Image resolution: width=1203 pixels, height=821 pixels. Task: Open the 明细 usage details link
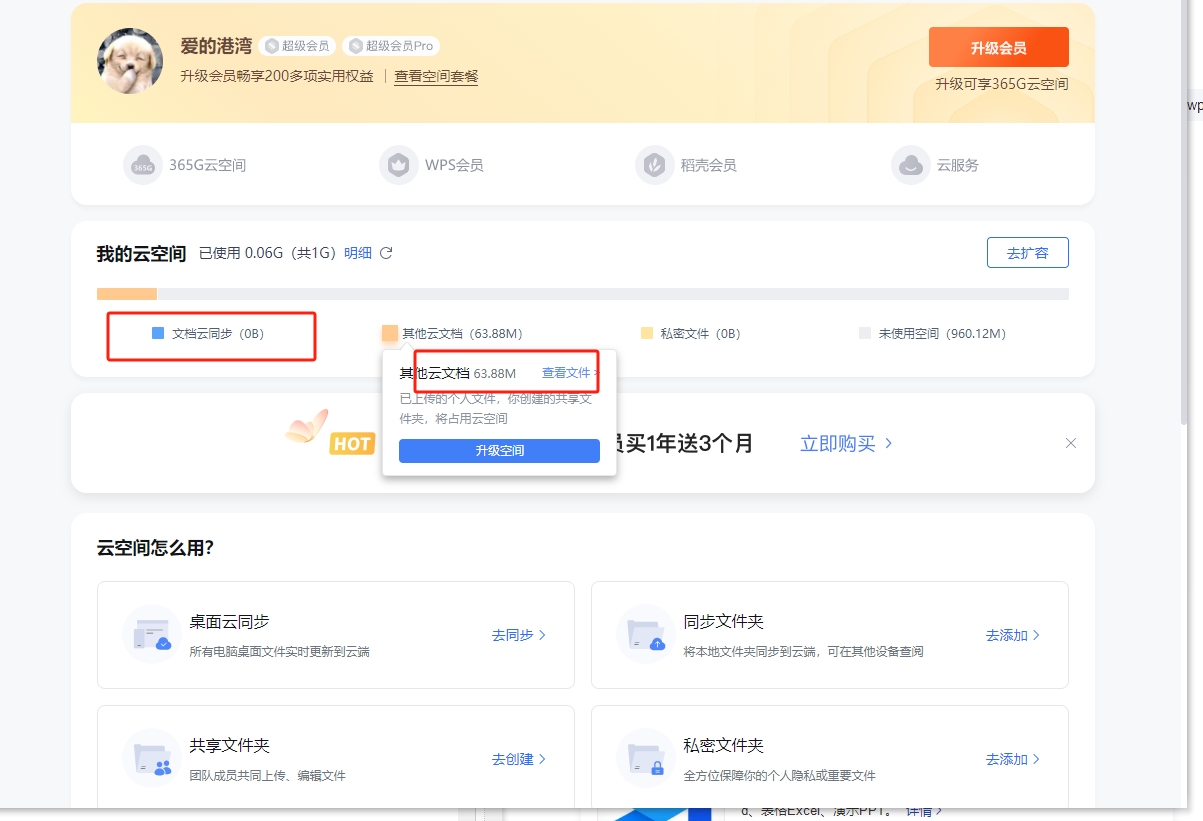pos(358,253)
